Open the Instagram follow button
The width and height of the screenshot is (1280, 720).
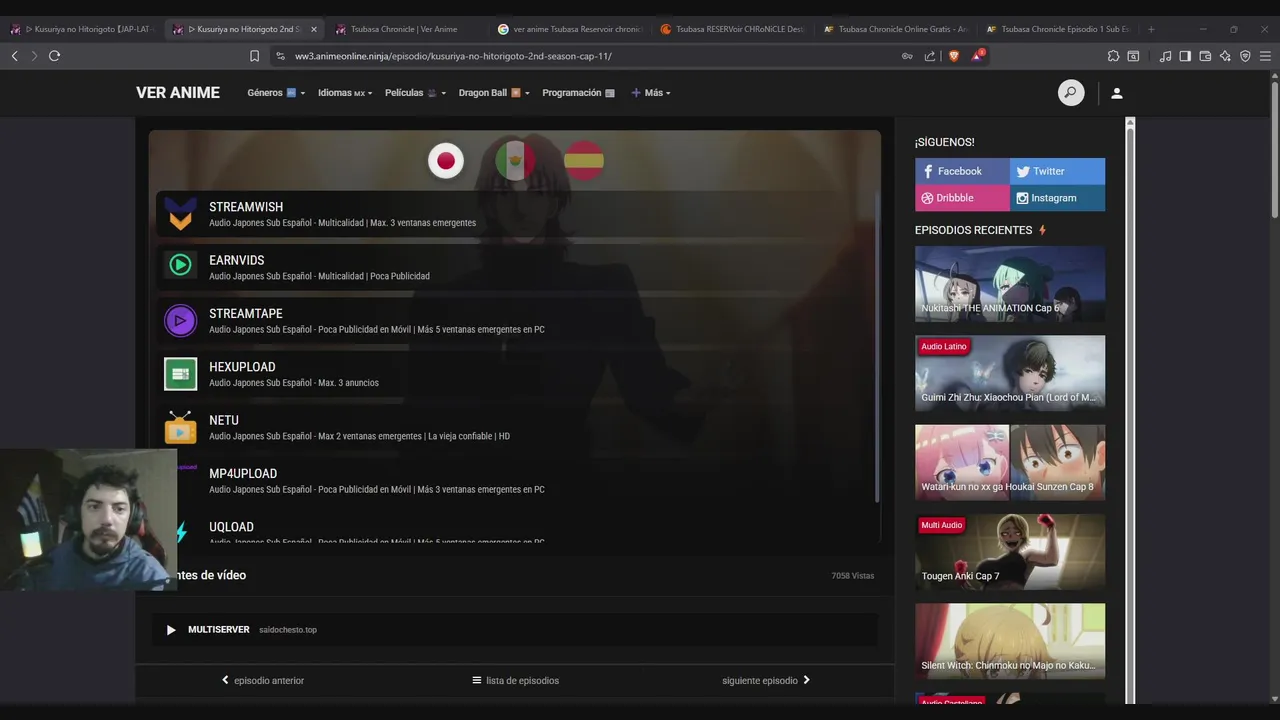coord(1057,198)
